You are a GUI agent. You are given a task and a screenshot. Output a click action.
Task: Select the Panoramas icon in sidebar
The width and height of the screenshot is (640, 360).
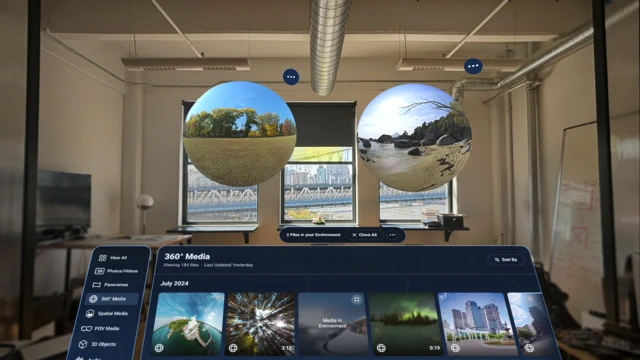[x=96, y=284]
